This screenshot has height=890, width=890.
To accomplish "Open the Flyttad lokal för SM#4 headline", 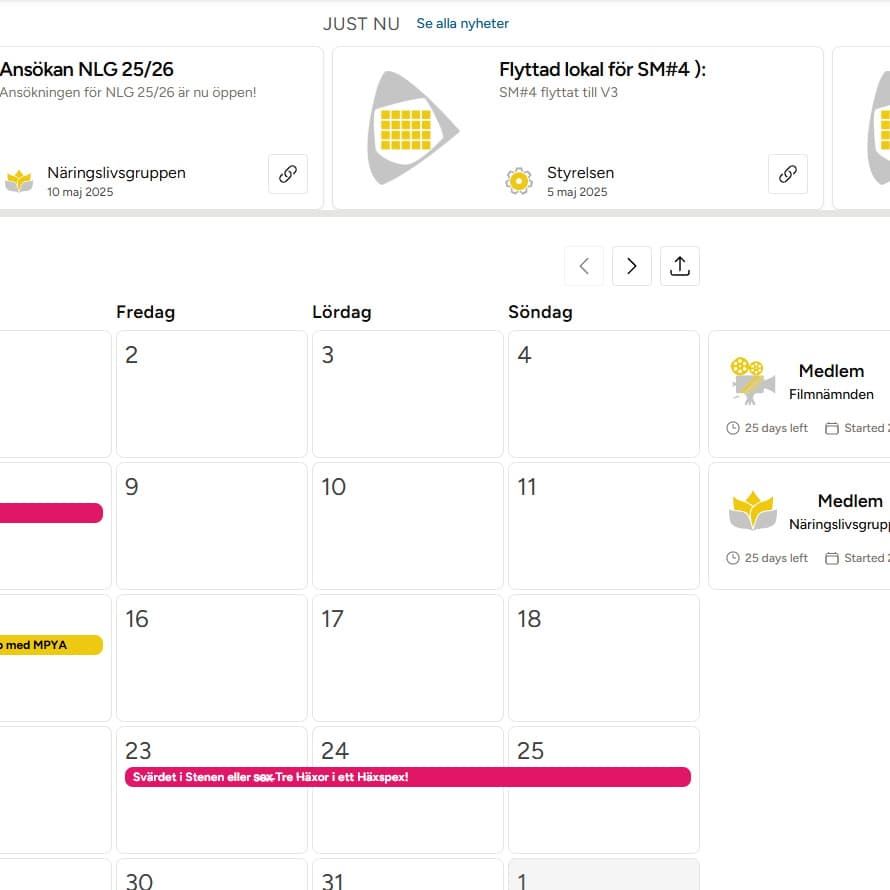I will (602, 70).
